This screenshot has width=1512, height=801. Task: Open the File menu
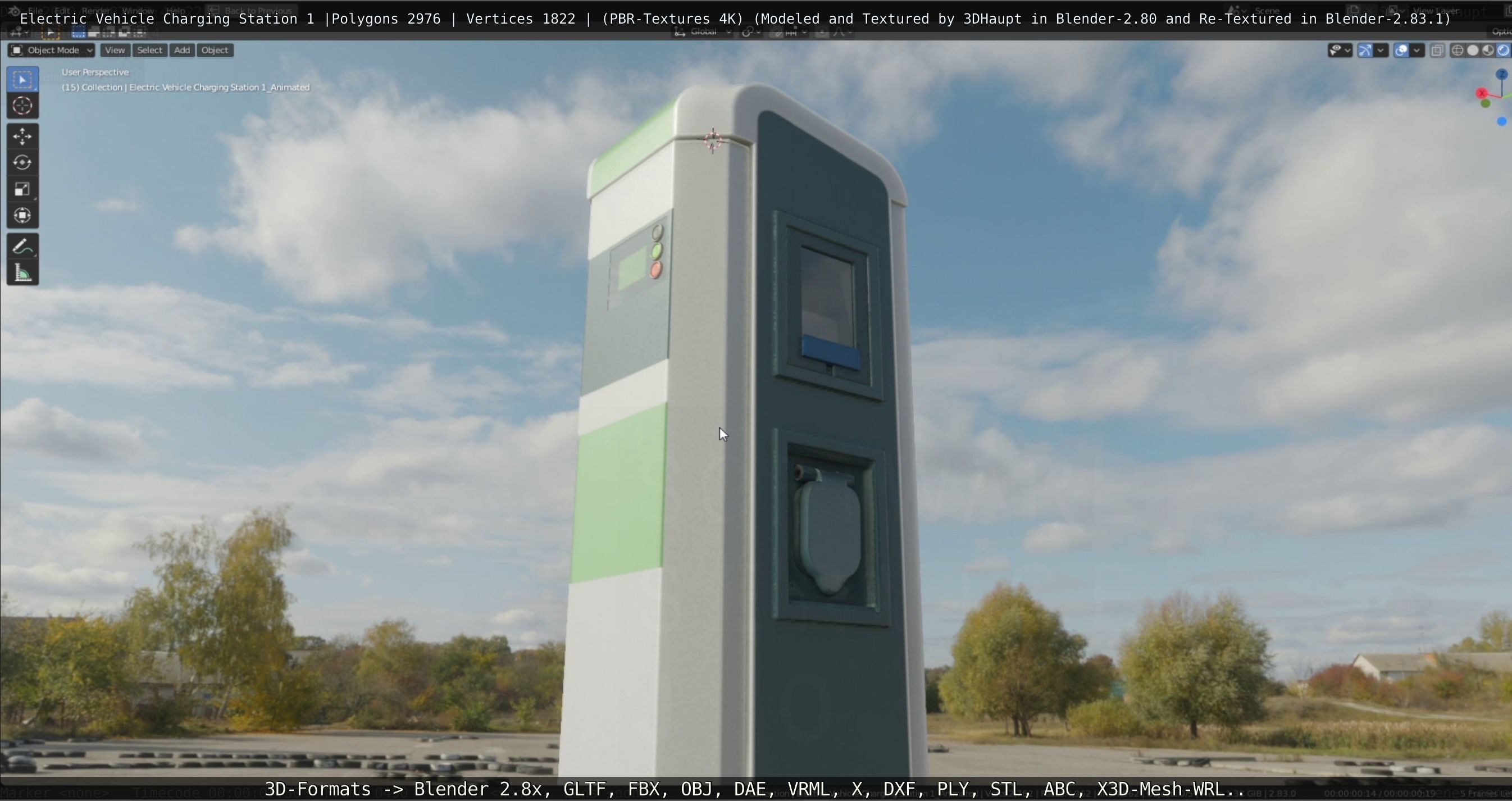pos(35,11)
